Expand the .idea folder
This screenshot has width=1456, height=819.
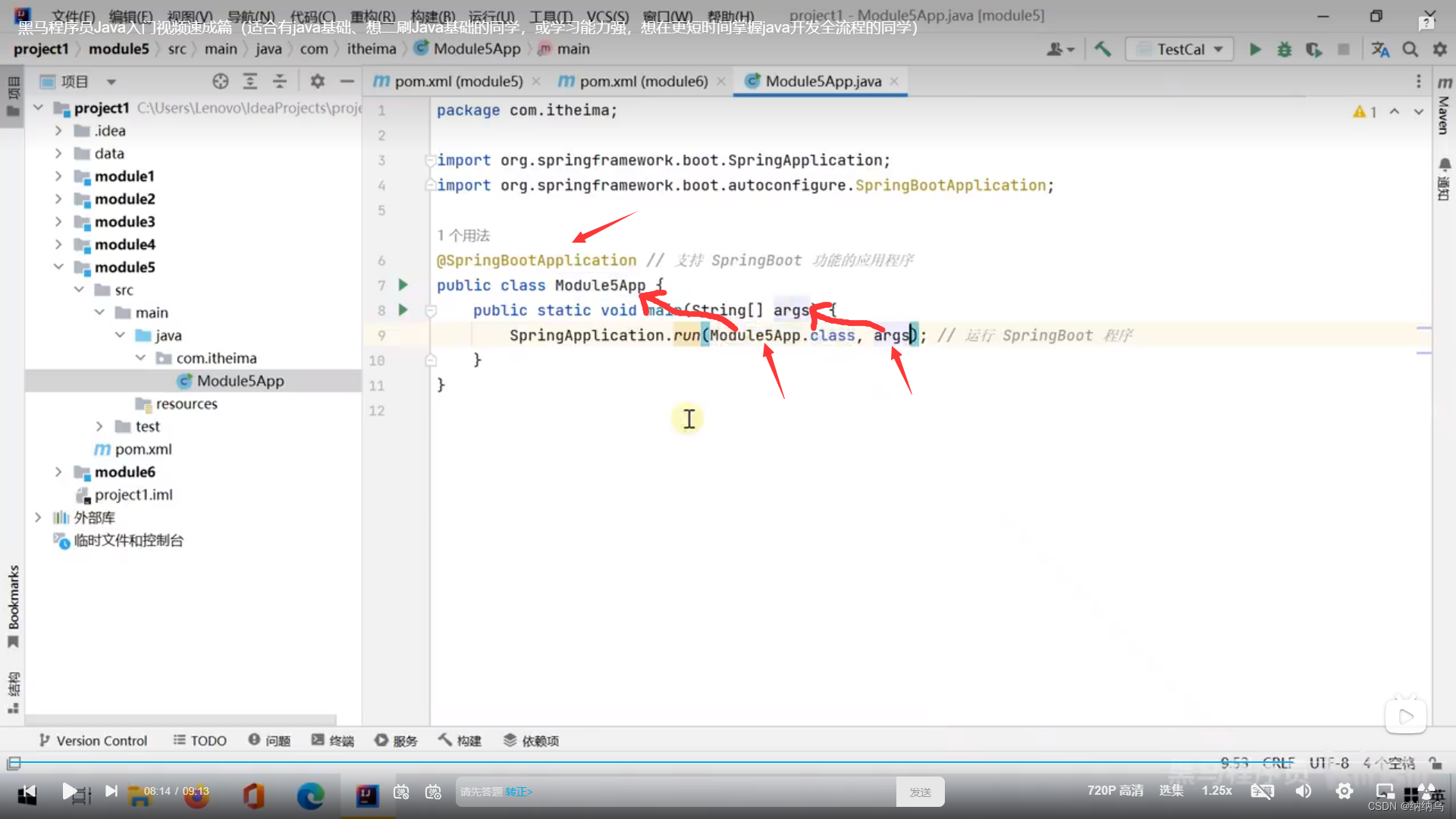tap(58, 130)
